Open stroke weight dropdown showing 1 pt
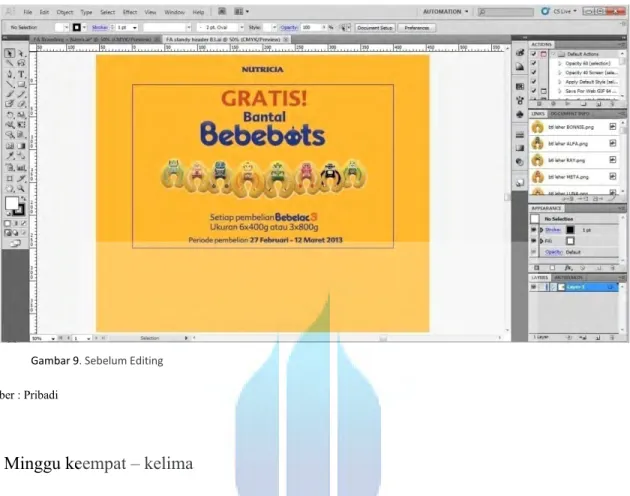 pyautogui.click(x=135, y=28)
